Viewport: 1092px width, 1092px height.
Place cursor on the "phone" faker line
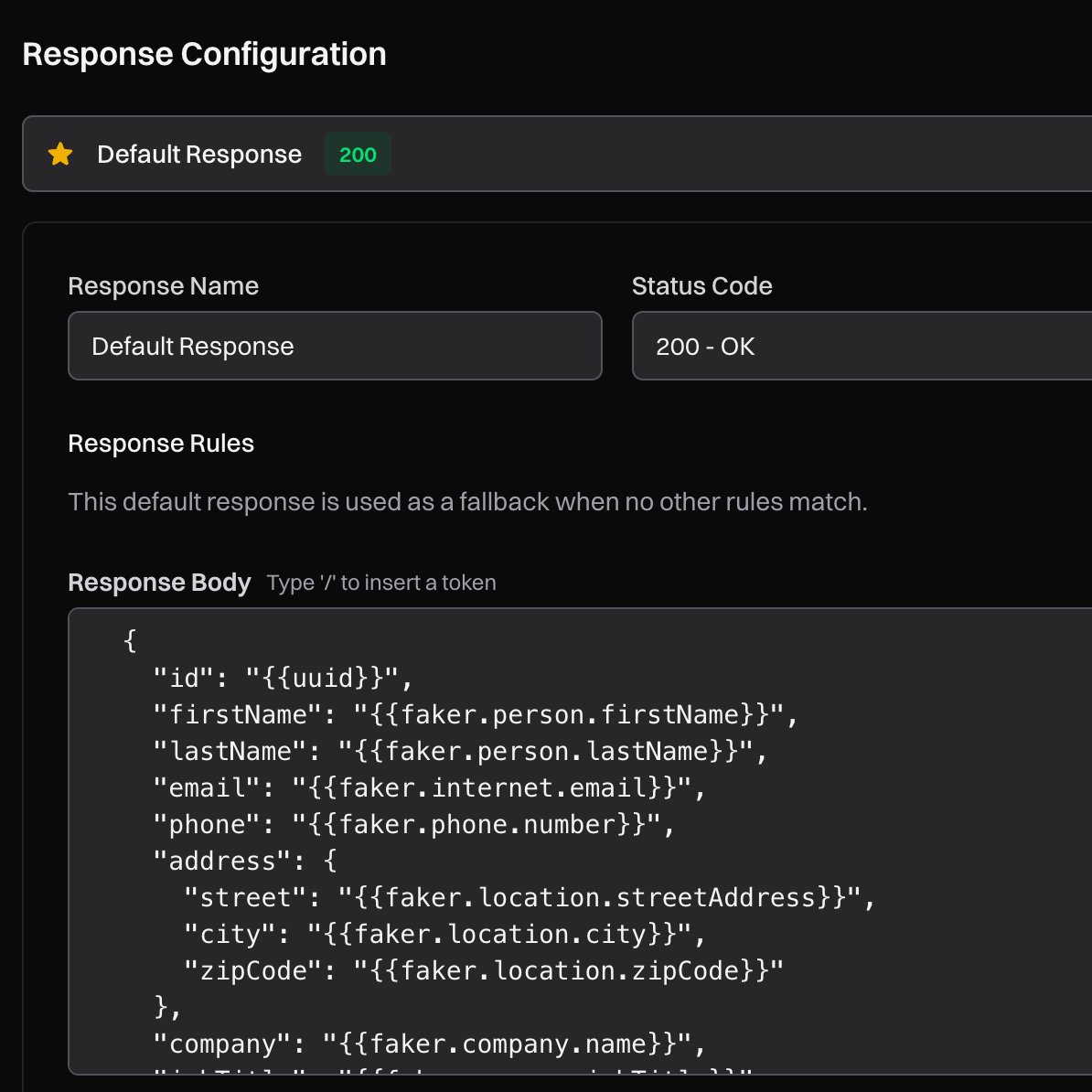[x=414, y=825]
